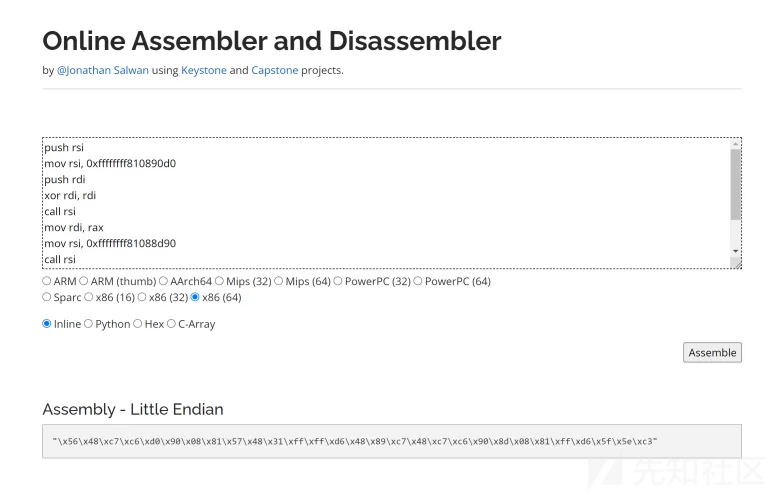Click the textarea resize handle corner
This screenshot has width=783, height=495.
737,264
